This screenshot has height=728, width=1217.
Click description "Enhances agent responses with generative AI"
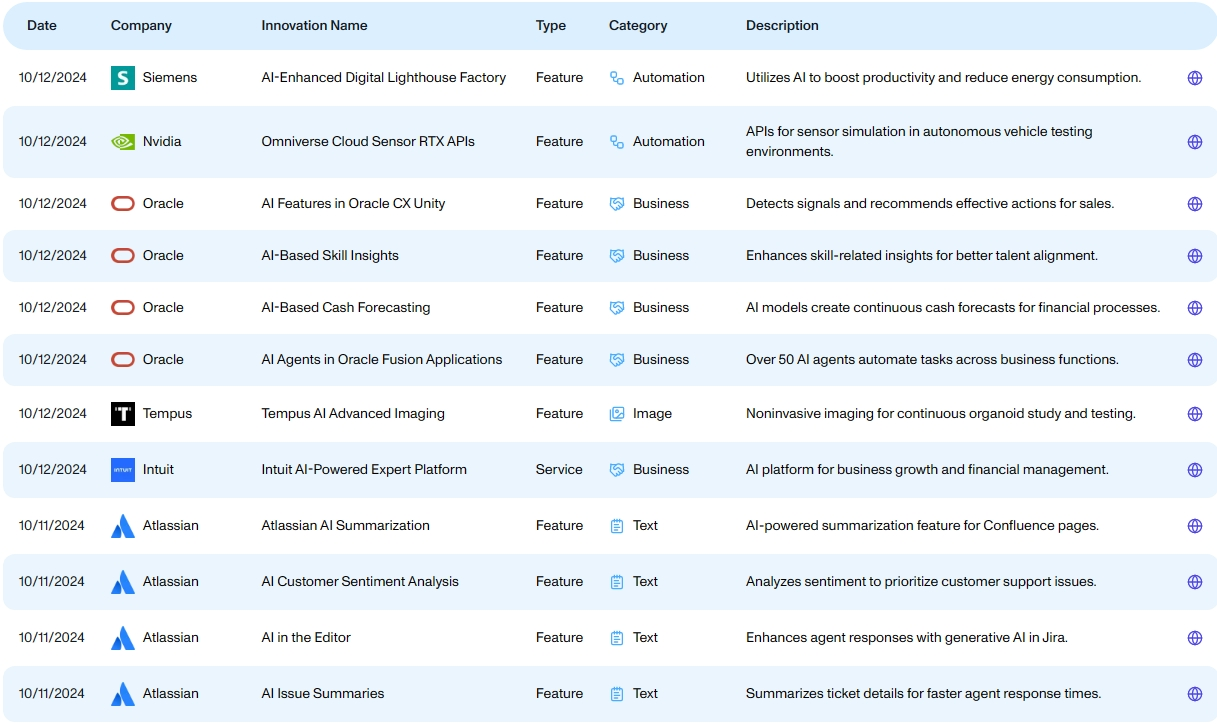[907, 638]
